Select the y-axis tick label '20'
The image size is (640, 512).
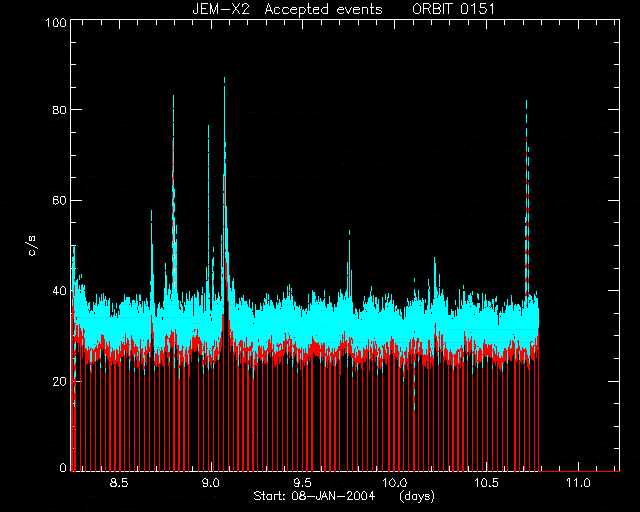click(59, 381)
